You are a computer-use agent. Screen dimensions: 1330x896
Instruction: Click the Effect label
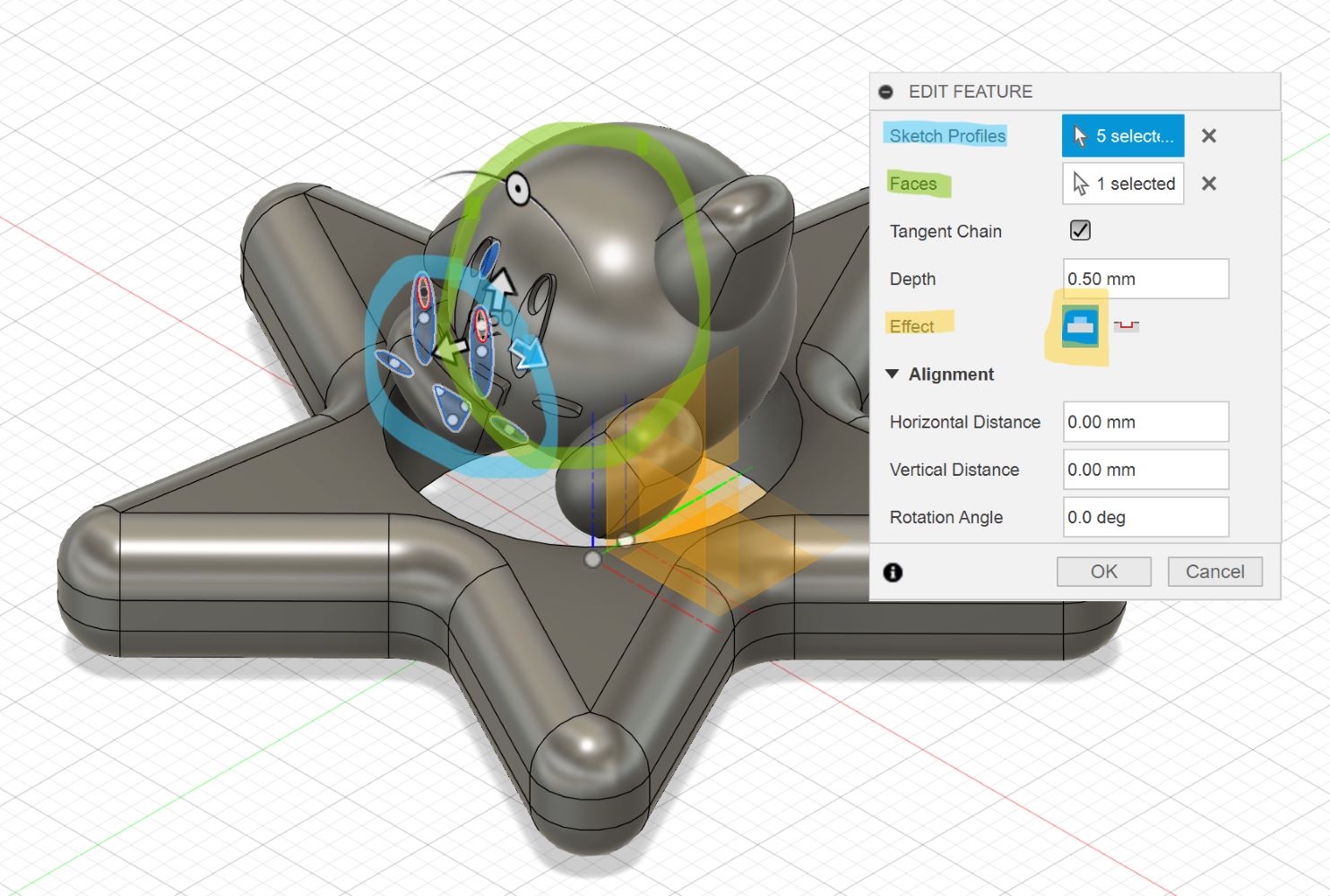point(911,326)
